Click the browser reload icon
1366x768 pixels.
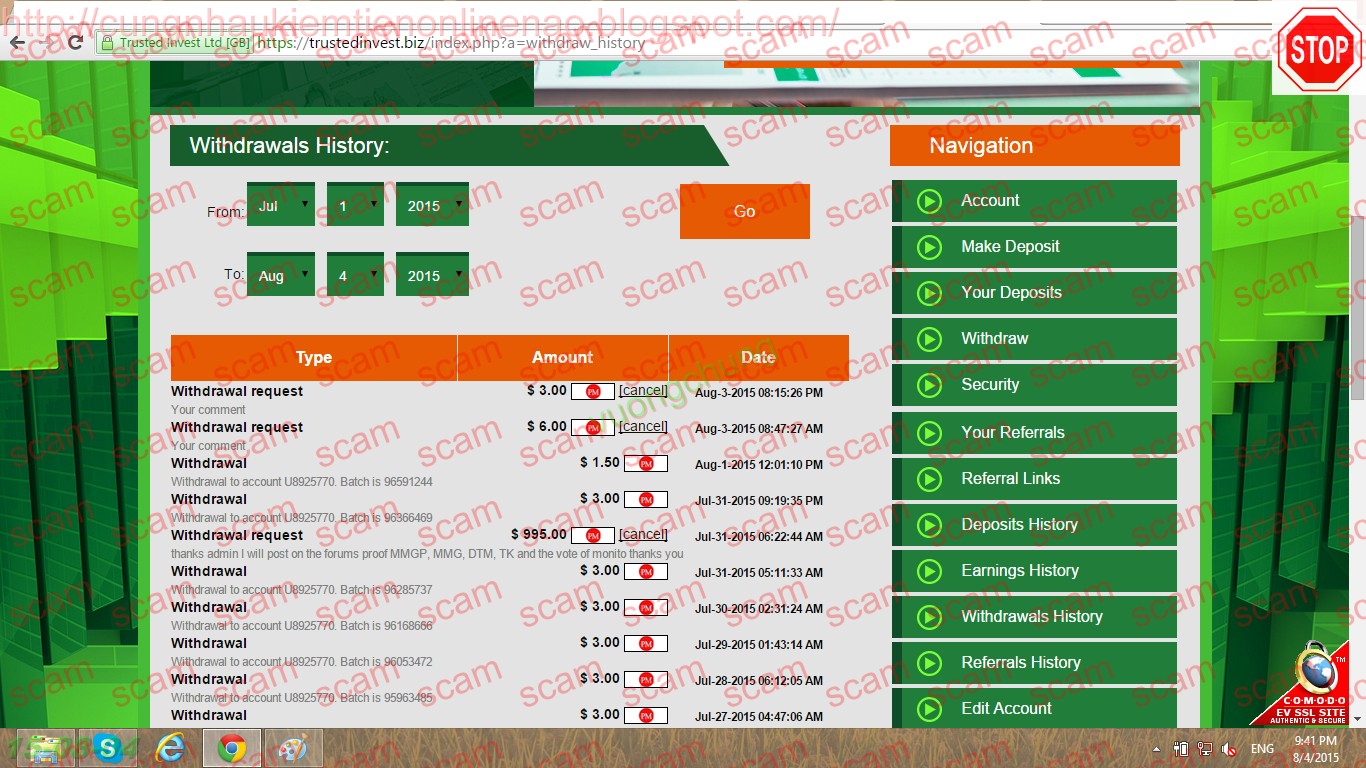tap(75, 43)
